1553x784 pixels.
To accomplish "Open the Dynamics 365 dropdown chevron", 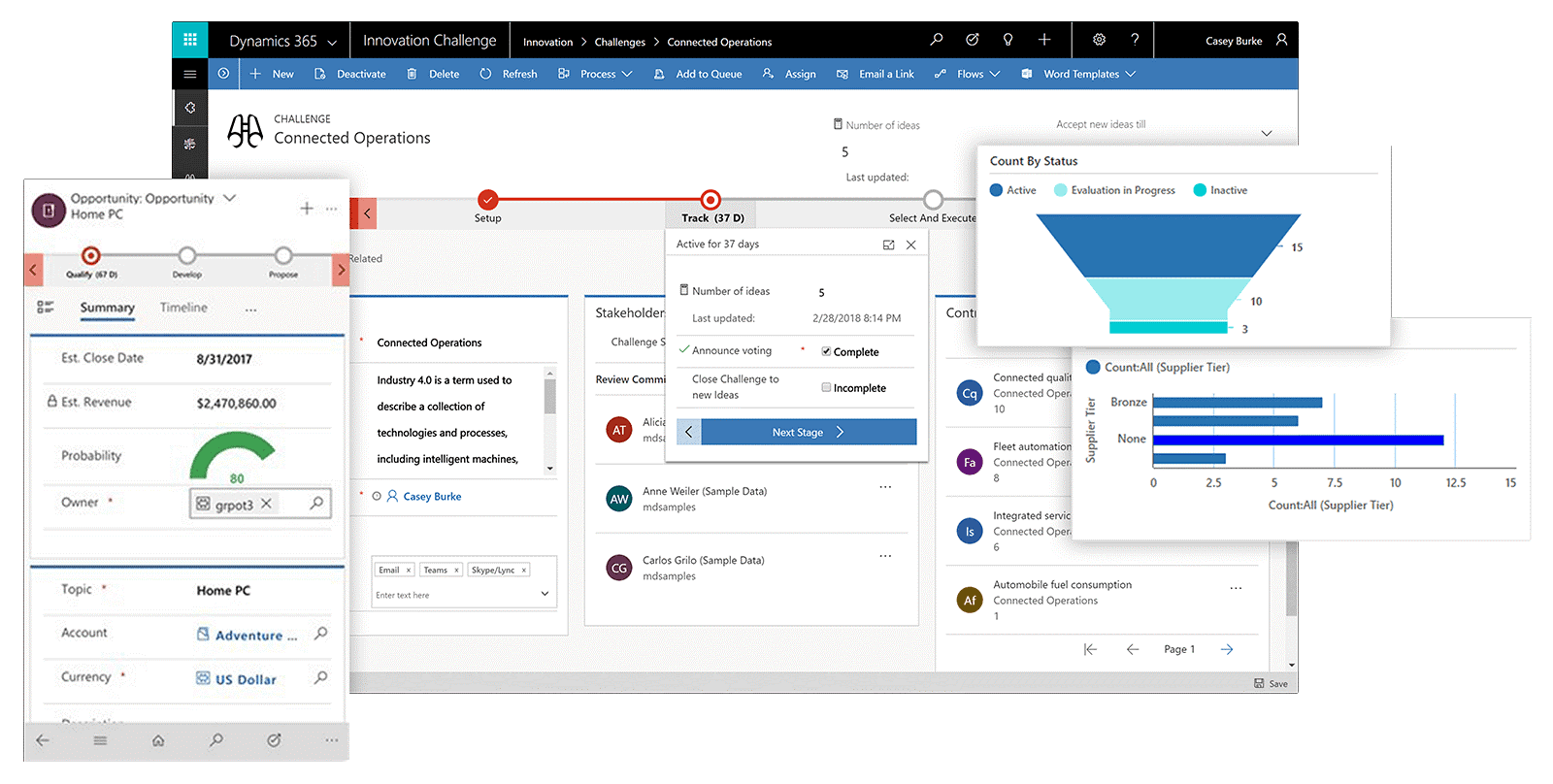I will pos(332,43).
